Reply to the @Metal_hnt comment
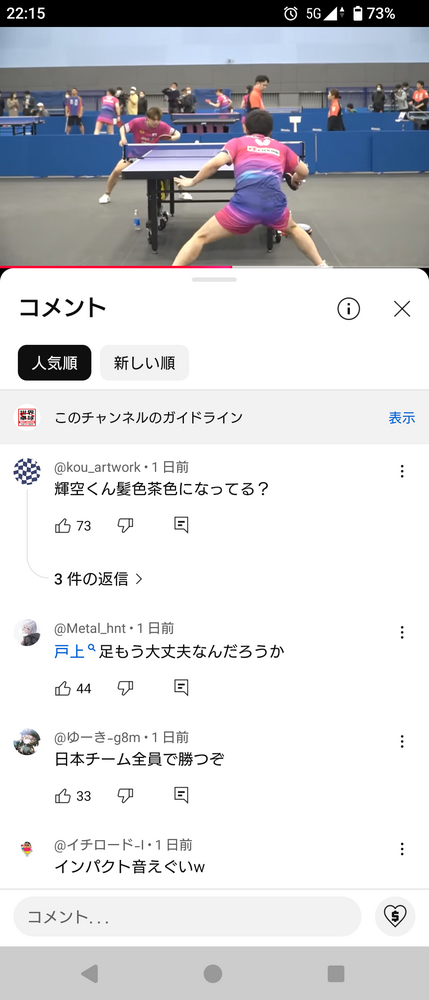 [181, 688]
